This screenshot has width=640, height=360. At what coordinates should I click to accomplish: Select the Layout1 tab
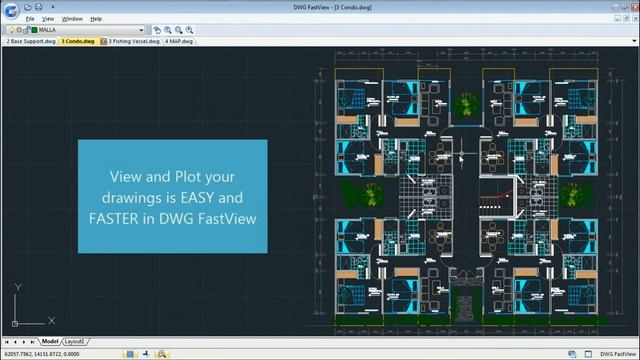75,341
